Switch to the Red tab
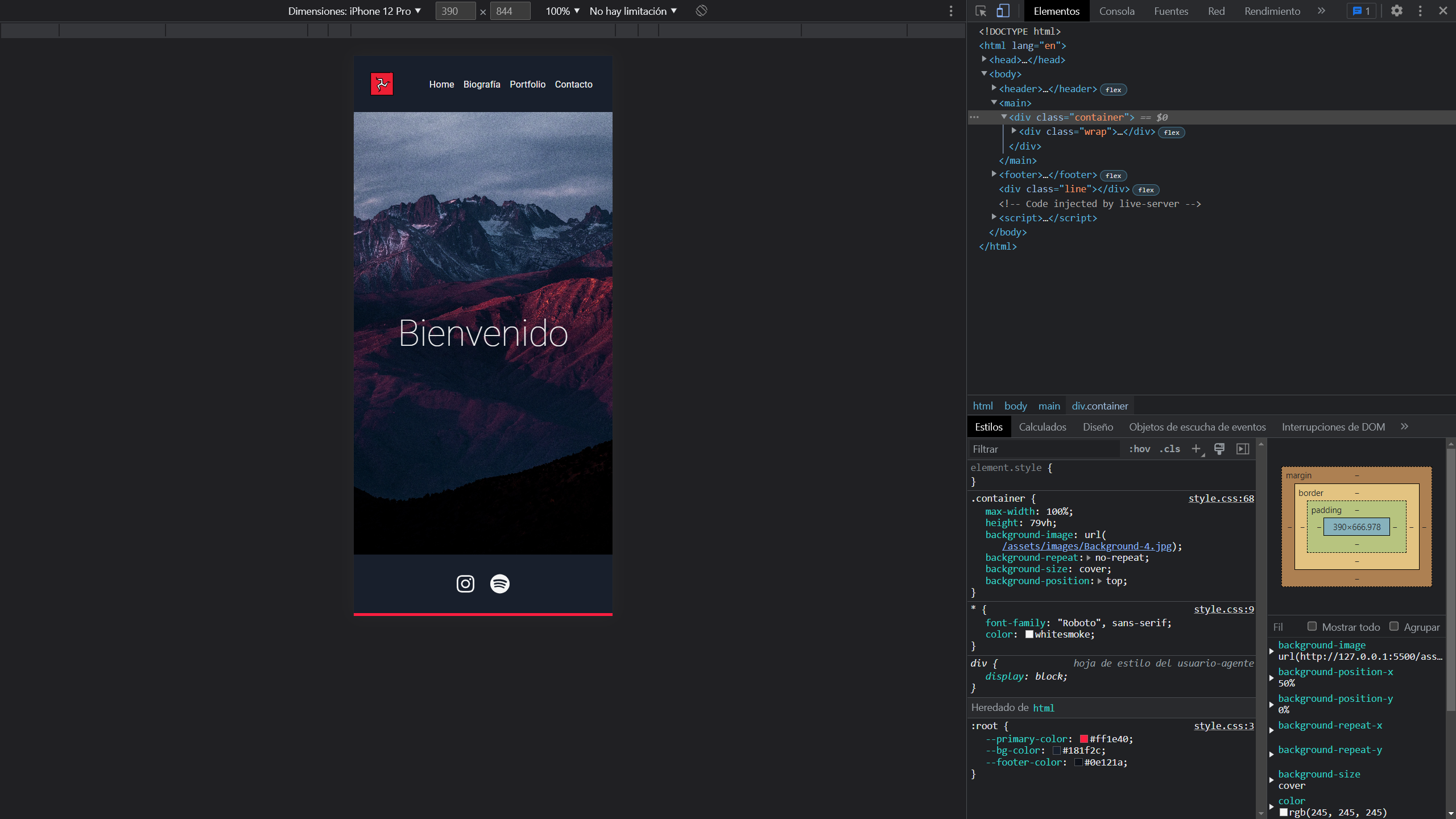Viewport: 1456px width, 819px height. click(1216, 11)
